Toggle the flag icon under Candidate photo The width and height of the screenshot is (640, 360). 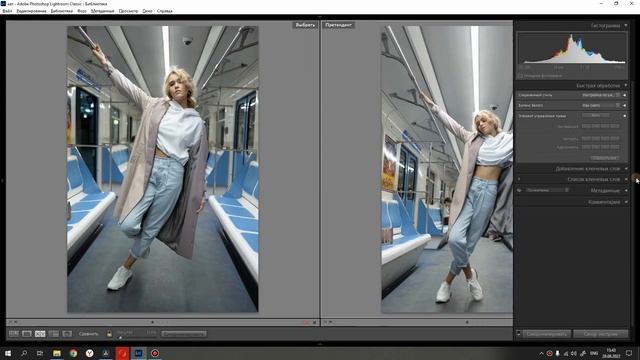coord(326,322)
